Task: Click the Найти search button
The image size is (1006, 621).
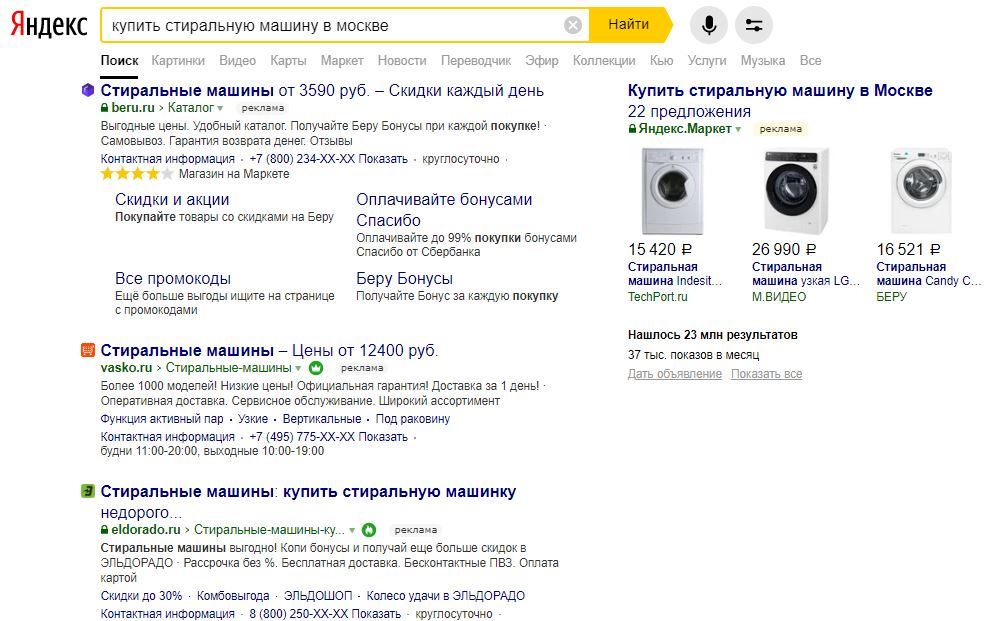Action: pyautogui.click(x=629, y=25)
